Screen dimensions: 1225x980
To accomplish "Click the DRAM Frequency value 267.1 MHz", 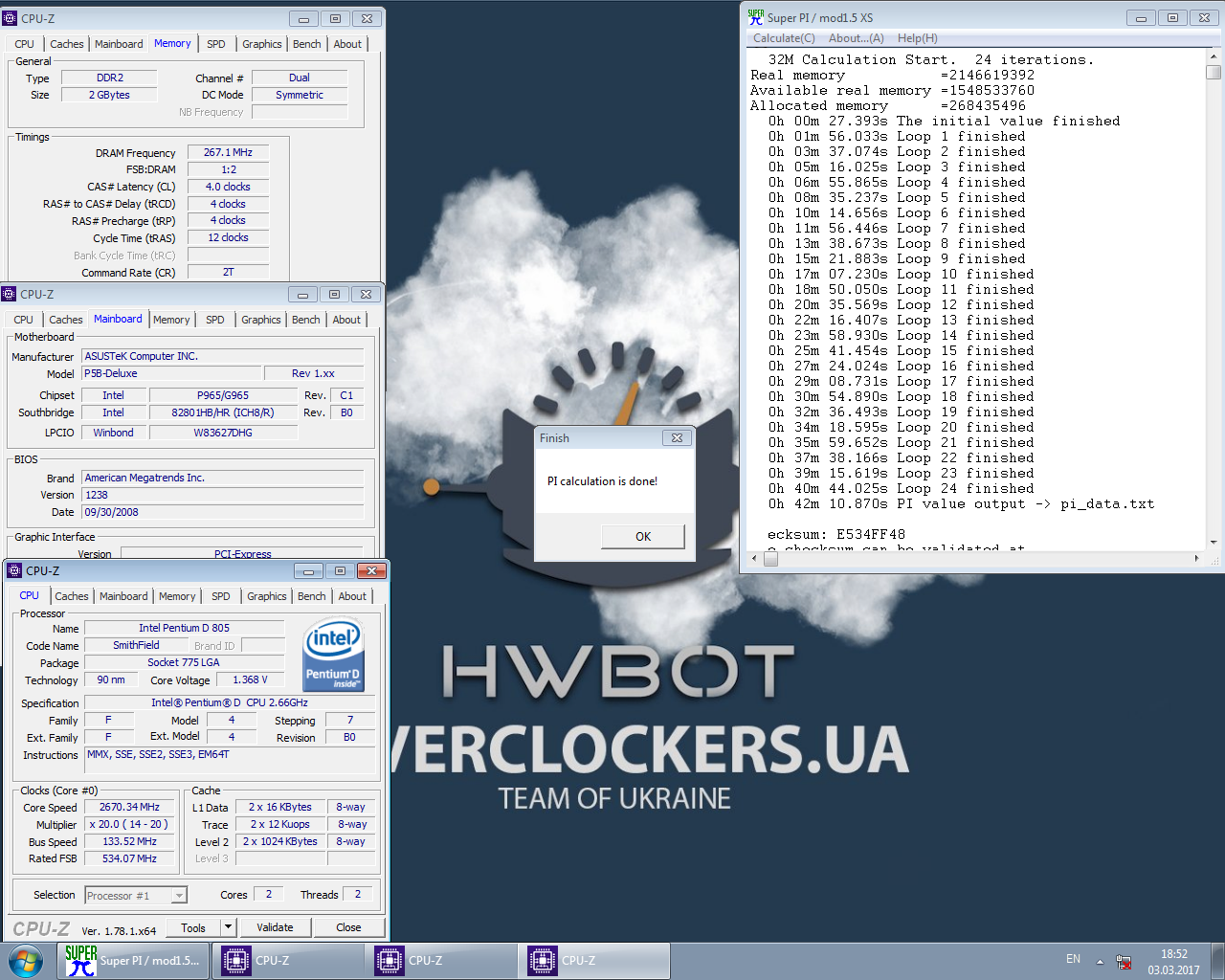I will [229, 152].
